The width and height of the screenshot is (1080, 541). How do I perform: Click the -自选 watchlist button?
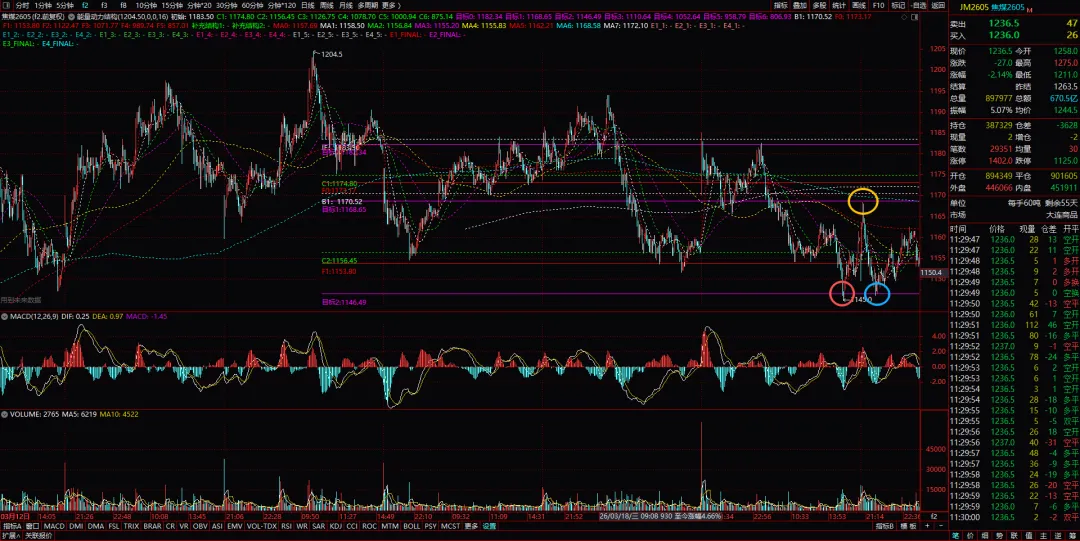[x=918, y=5]
